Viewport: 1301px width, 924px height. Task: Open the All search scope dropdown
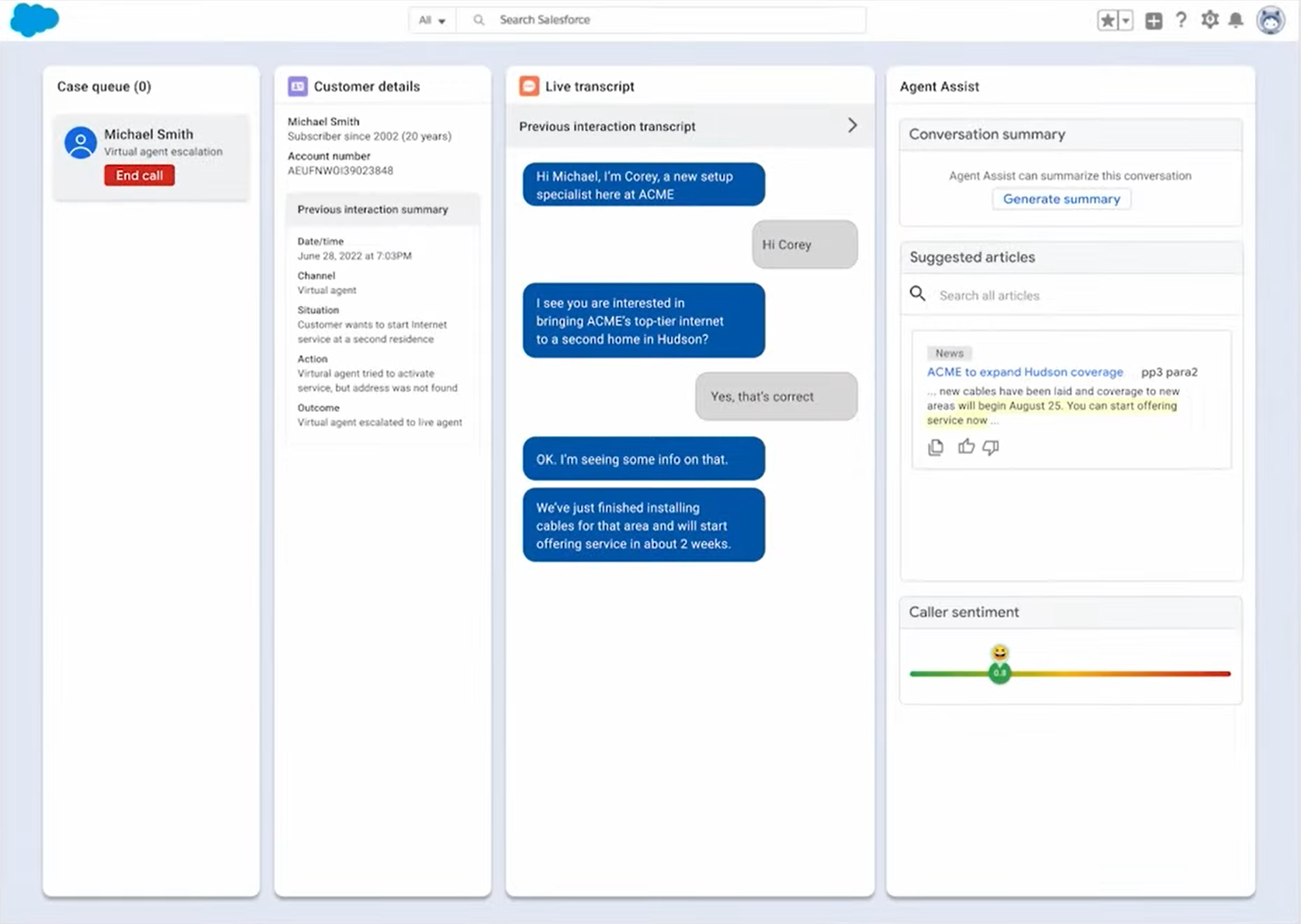[x=432, y=21]
